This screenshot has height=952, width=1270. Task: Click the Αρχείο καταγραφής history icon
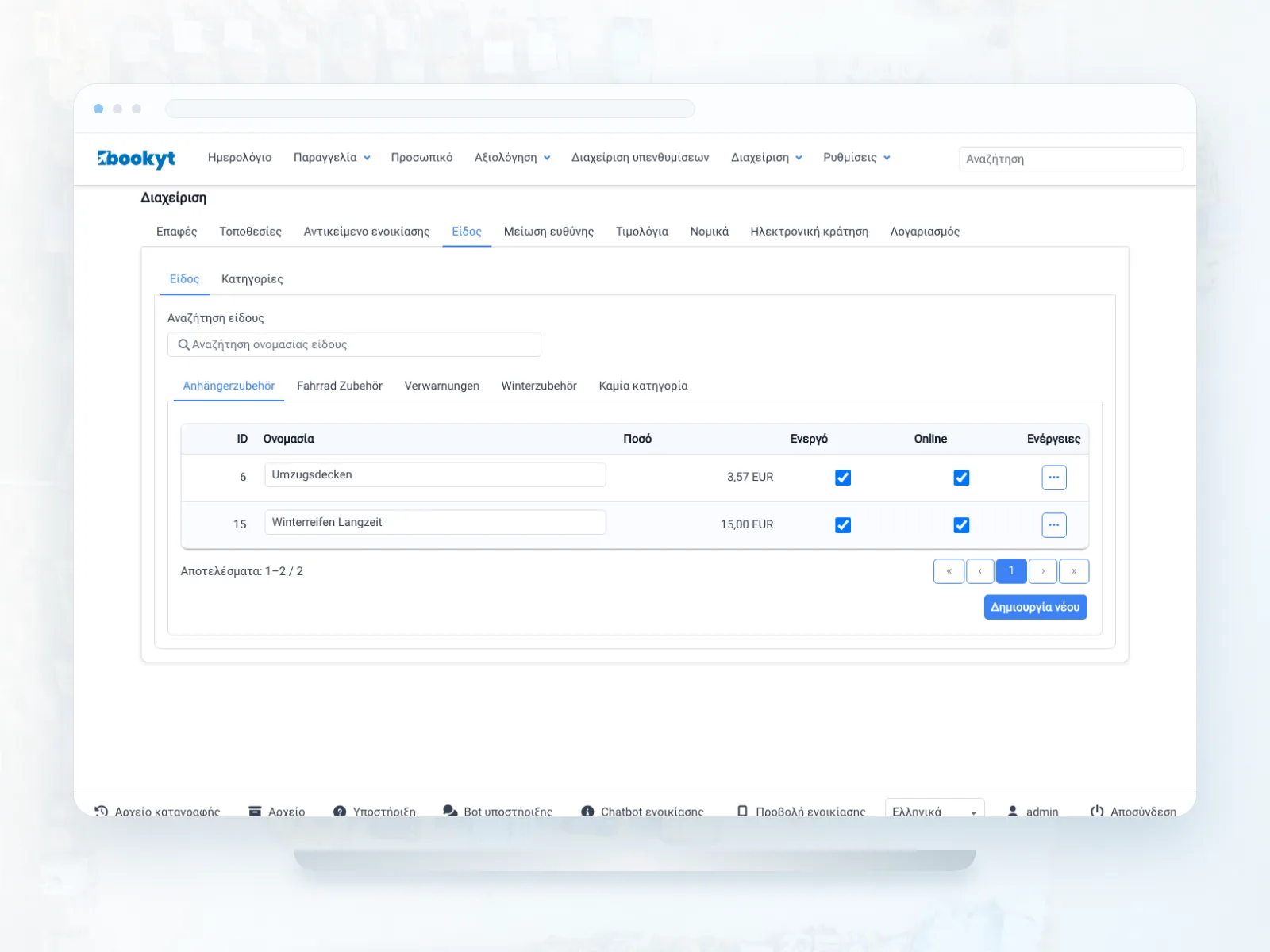101,812
